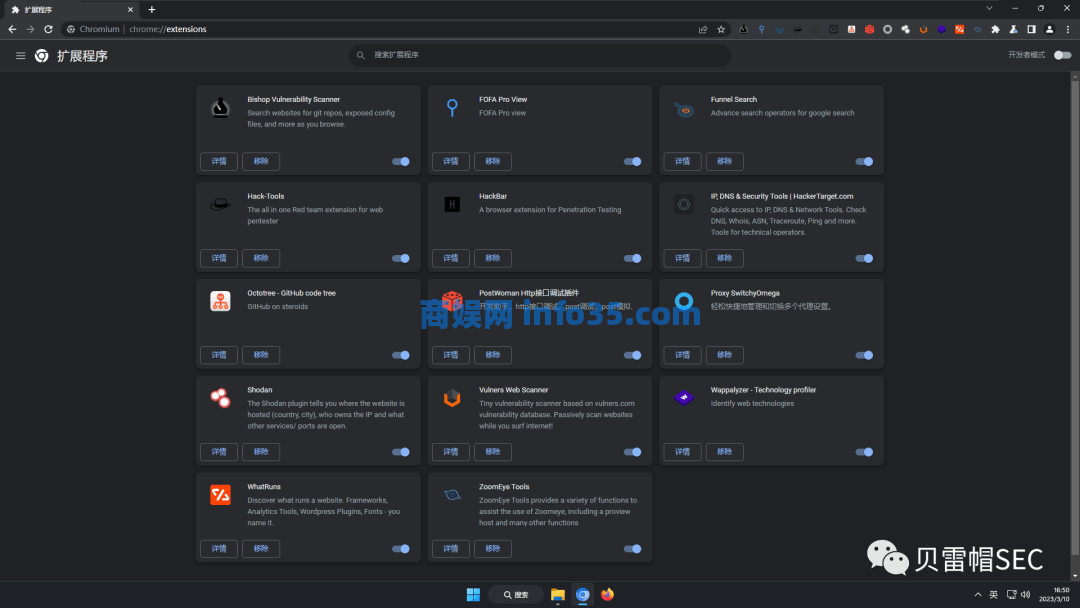The height and width of the screenshot is (608, 1080).
Task: Enable 开发者模式 developer mode switch
Action: point(1063,55)
